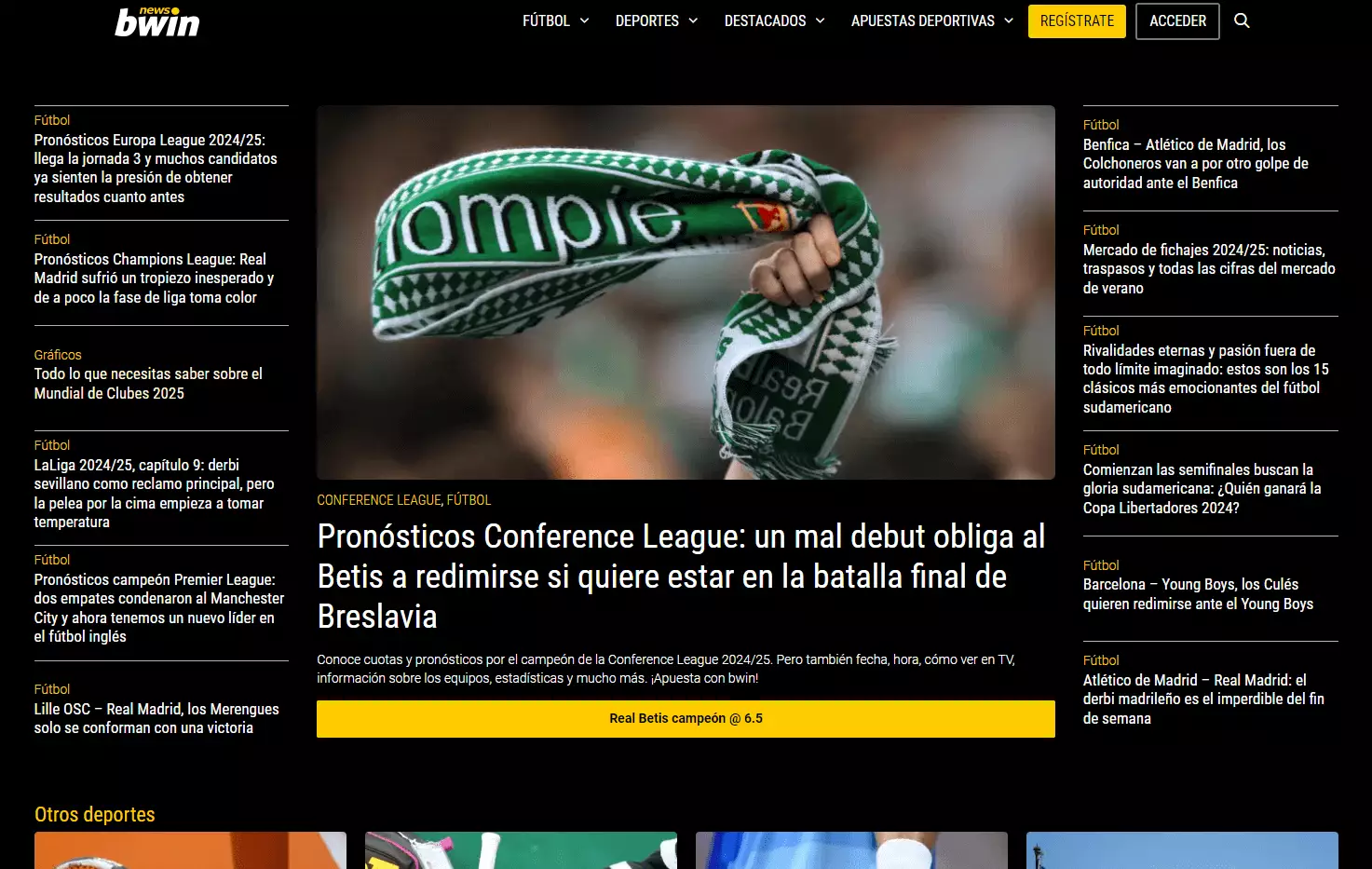The height and width of the screenshot is (869, 1372).
Task: Open the Betis scarf featured image
Action: tap(686, 292)
